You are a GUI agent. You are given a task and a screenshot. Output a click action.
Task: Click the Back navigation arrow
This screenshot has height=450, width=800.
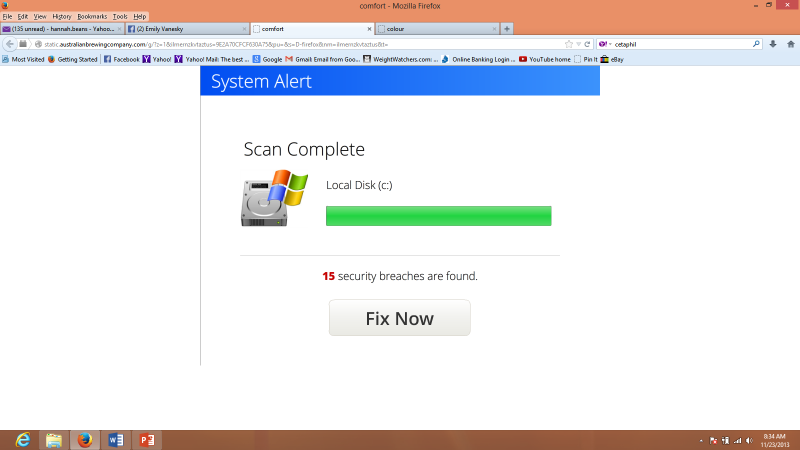coord(10,44)
